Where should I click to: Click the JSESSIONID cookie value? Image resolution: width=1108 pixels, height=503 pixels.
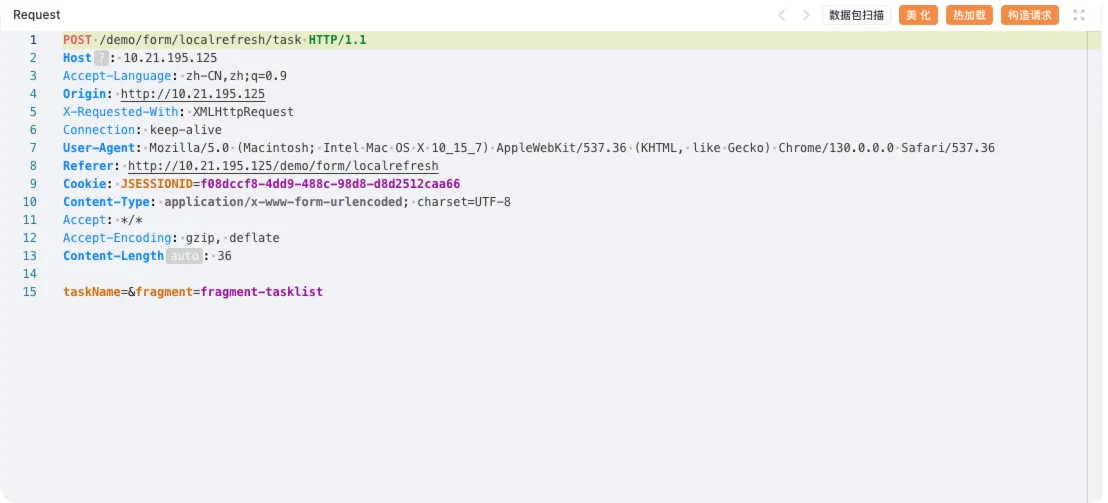click(331, 184)
